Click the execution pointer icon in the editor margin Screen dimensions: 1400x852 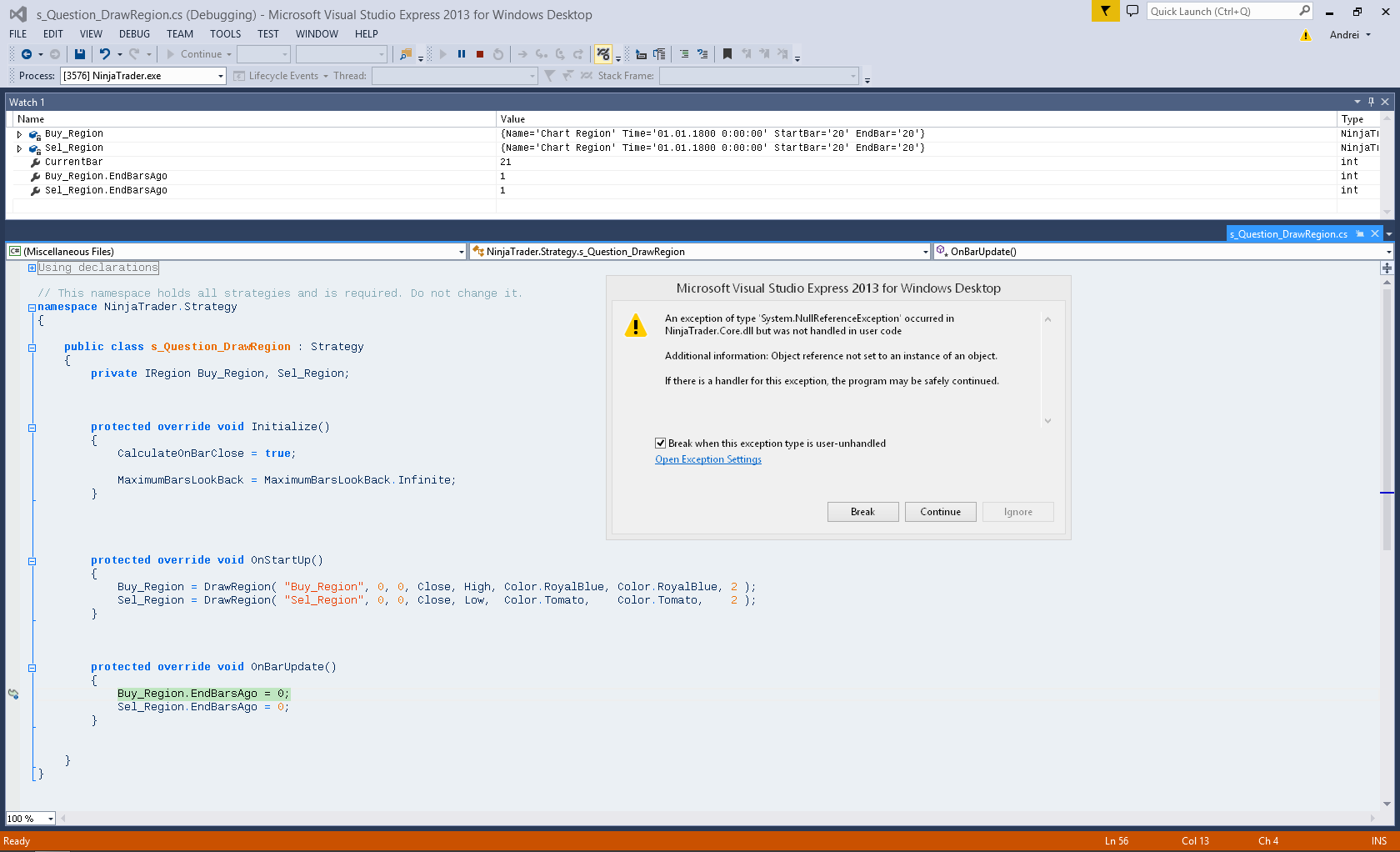pyautogui.click(x=13, y=694)
